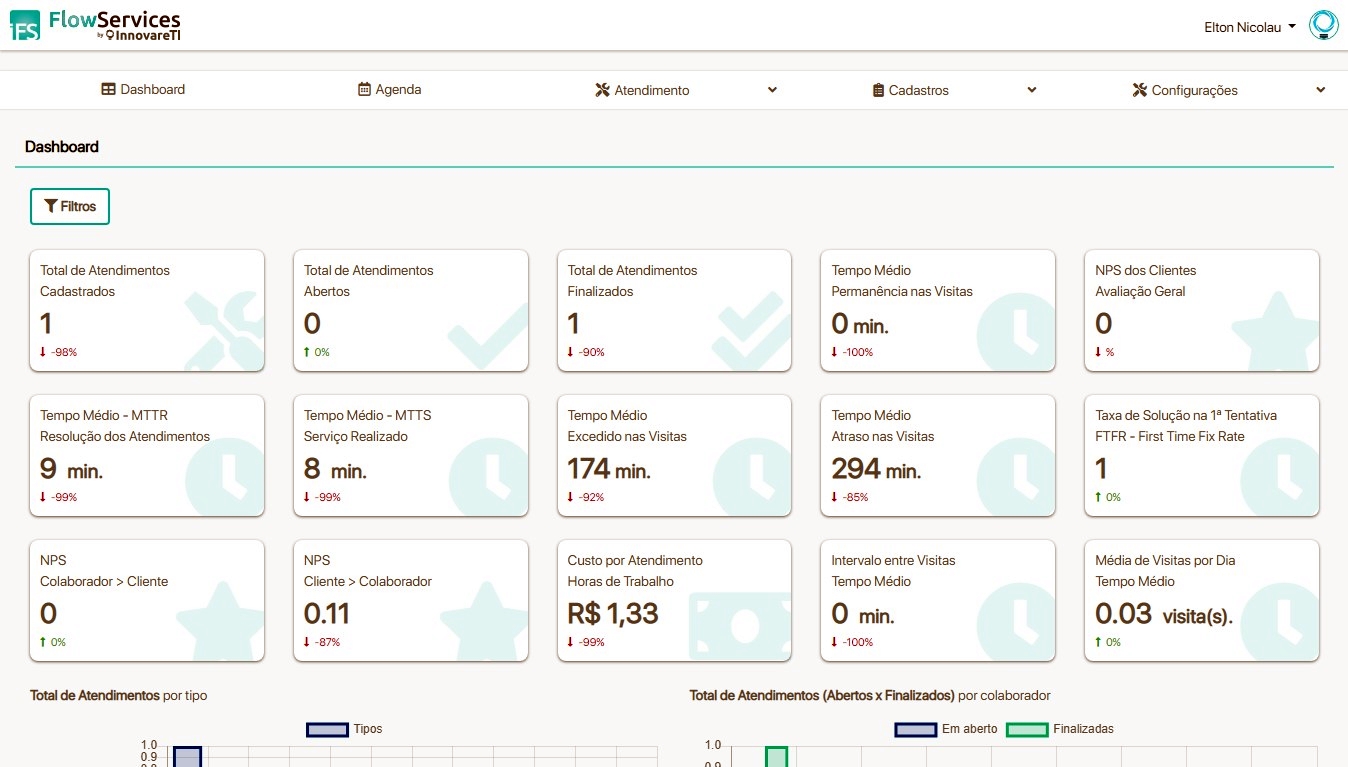The image size is (1348, 767).
Task: Click the FlowServices logo icon
Action: pyautogui.click(x=26, y=25)
